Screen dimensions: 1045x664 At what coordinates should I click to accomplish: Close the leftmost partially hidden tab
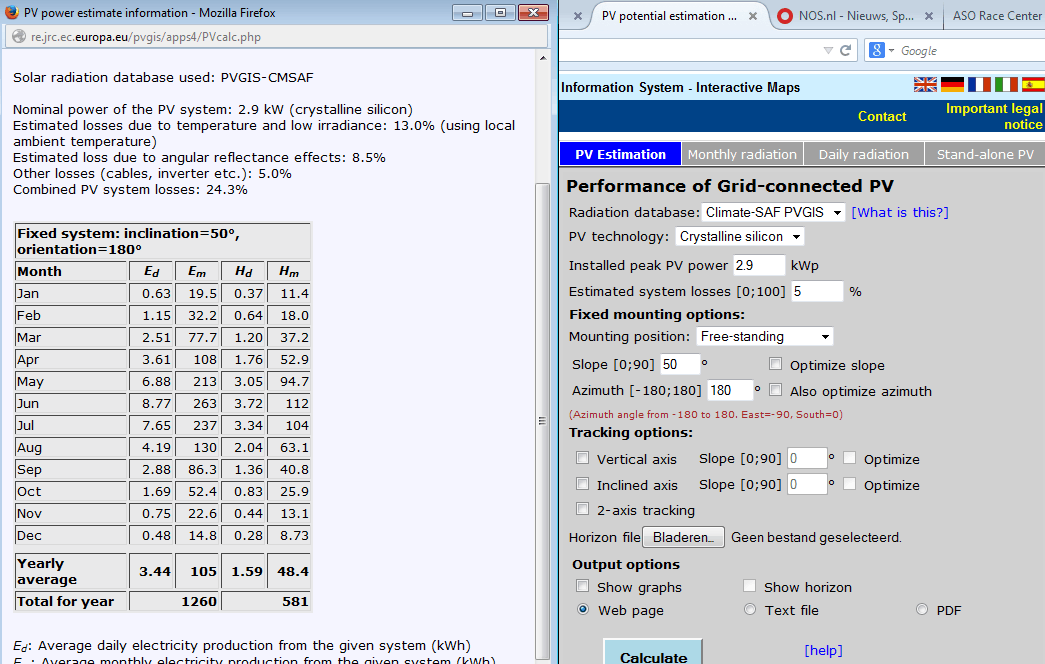578,16
